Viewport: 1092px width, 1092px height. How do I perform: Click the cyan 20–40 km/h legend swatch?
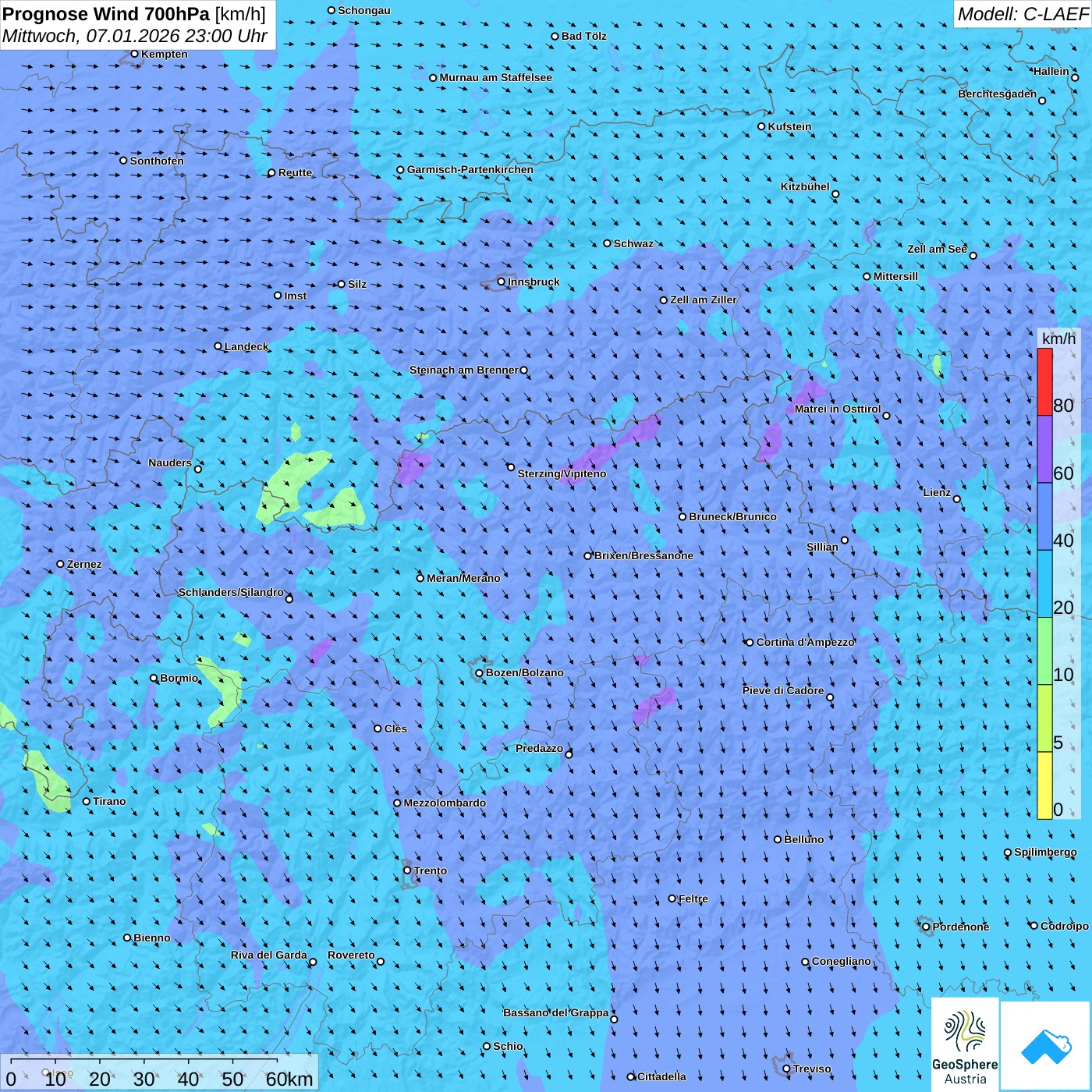[x=1044, y=584]
